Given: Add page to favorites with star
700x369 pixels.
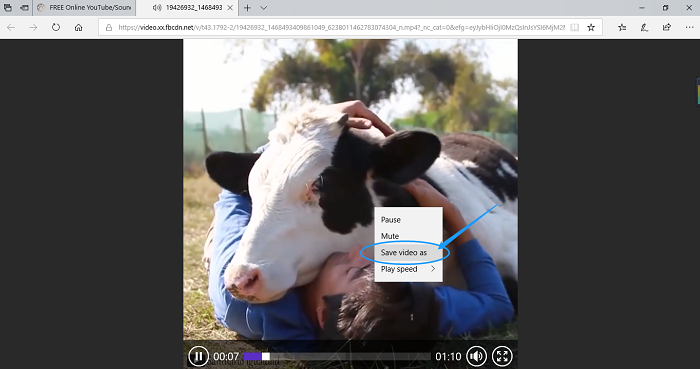Looking at the screenshot, I should tap(591, 27).
